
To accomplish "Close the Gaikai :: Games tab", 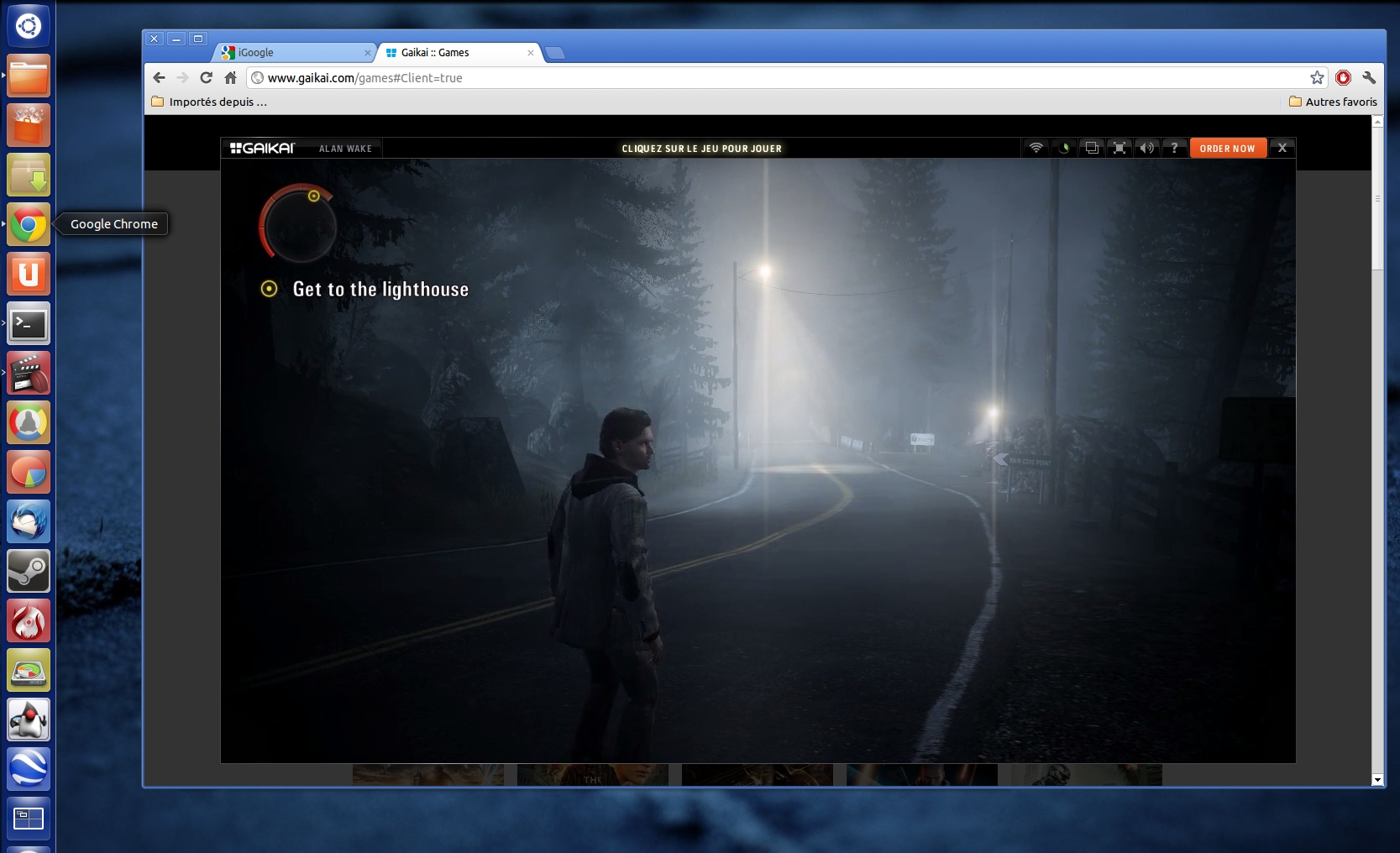I will point(530,53).
